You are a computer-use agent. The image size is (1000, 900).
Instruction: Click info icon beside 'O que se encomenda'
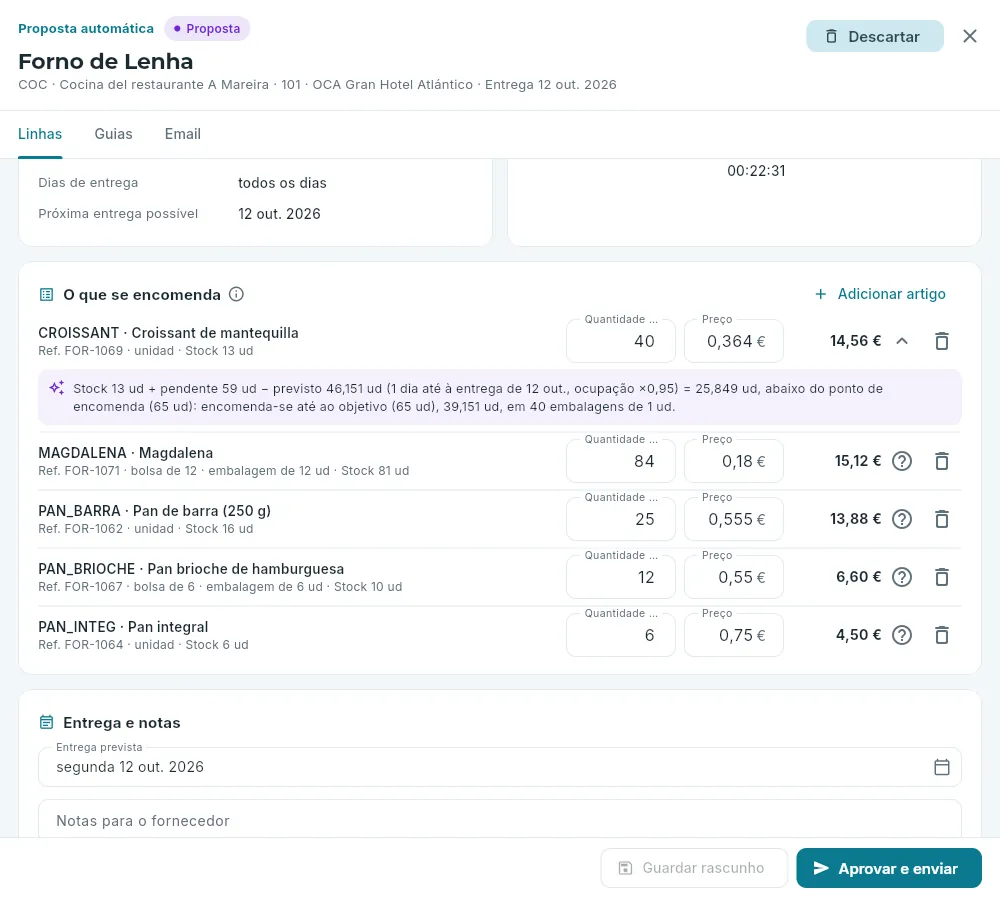point(236,294)
